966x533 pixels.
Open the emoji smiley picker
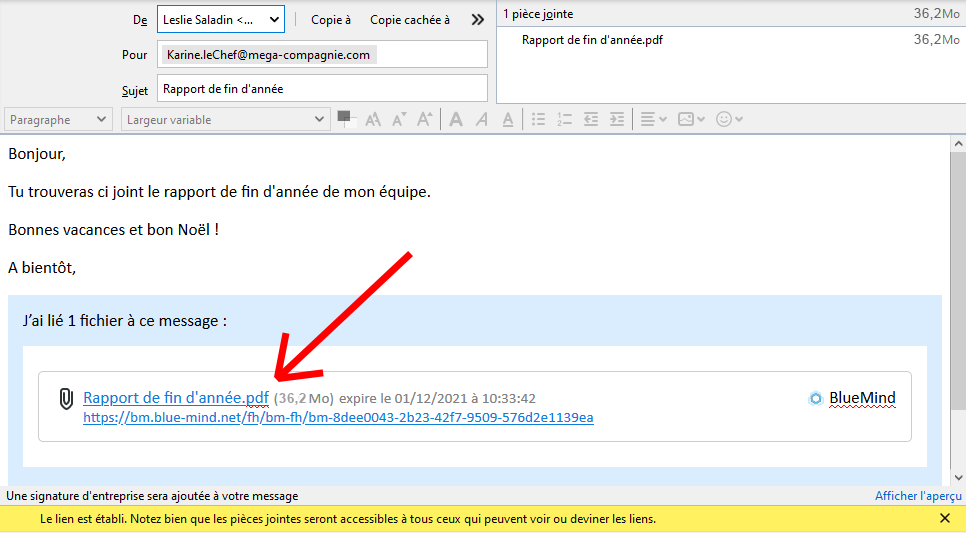coord(730,119)
